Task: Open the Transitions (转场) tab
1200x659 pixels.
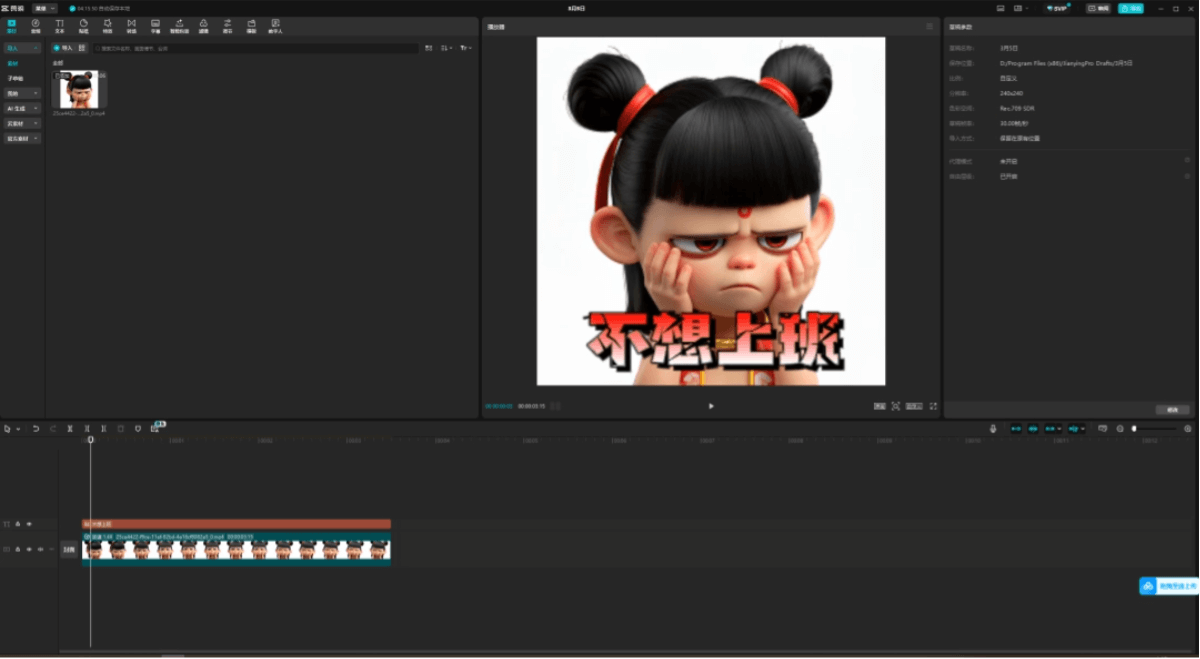Action: [x=131, y=25]
